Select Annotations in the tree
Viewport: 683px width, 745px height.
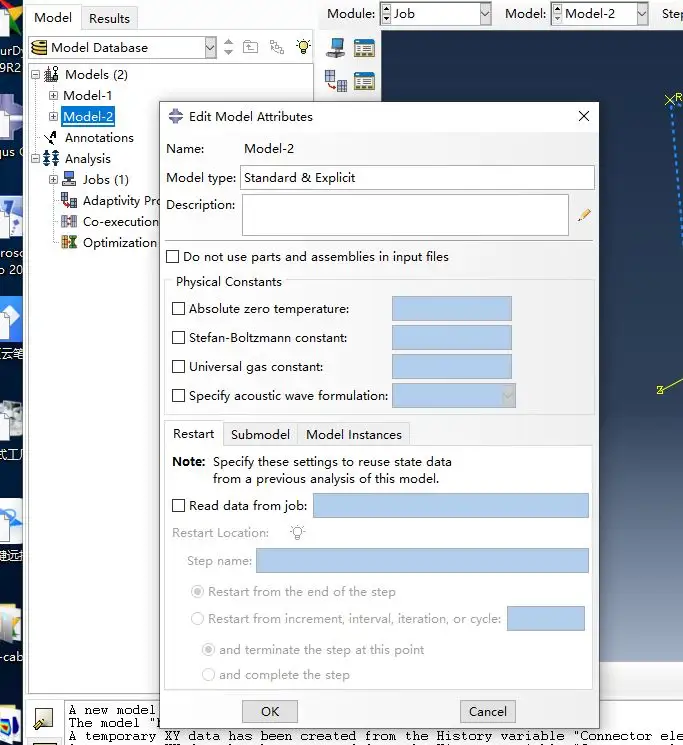(99, 138)
